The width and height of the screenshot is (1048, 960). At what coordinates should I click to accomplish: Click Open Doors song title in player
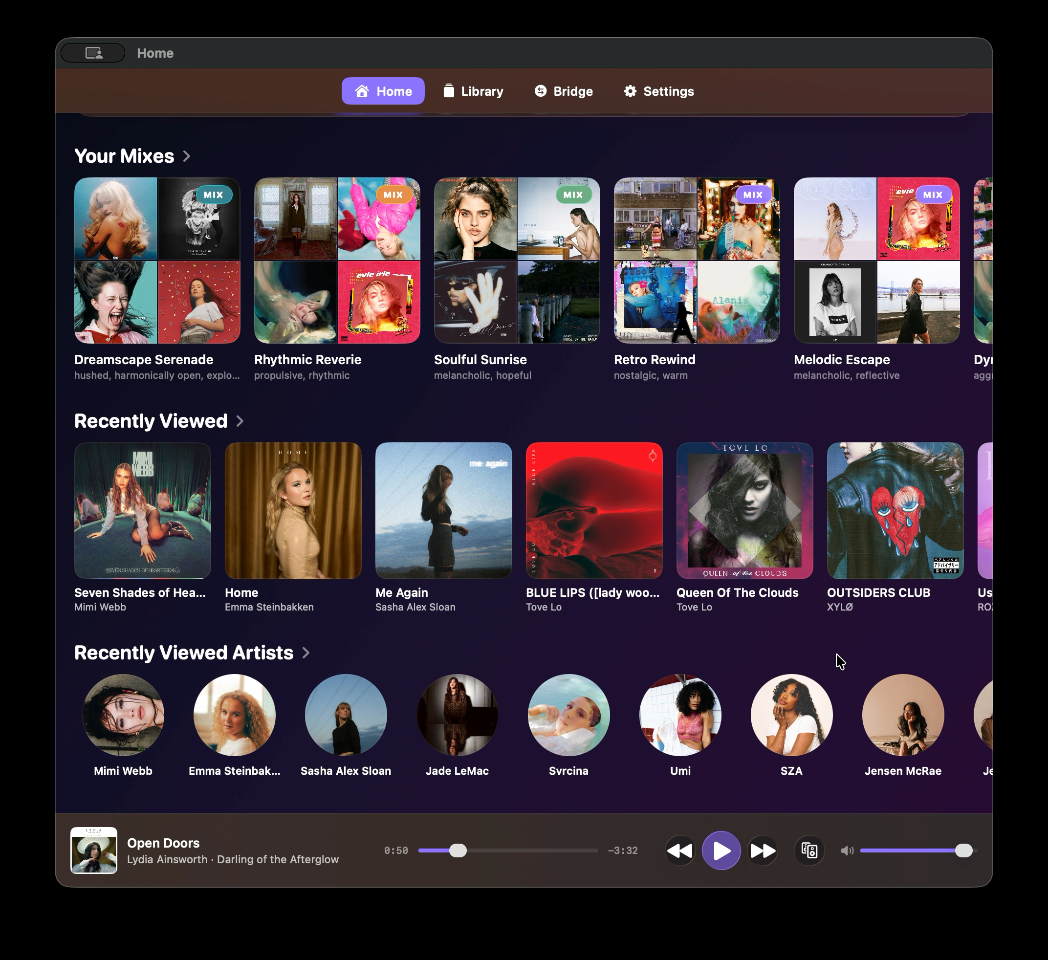tap(163, 843)
